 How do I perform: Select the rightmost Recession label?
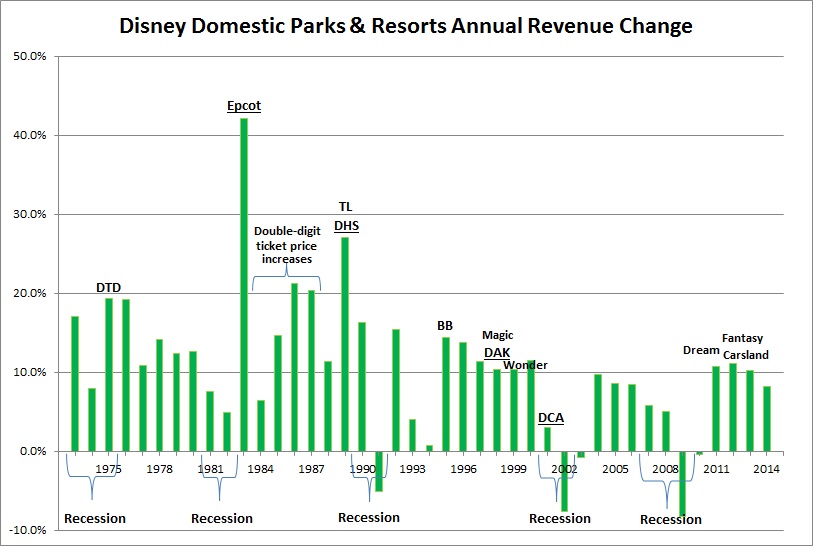[x=671, y=519]
